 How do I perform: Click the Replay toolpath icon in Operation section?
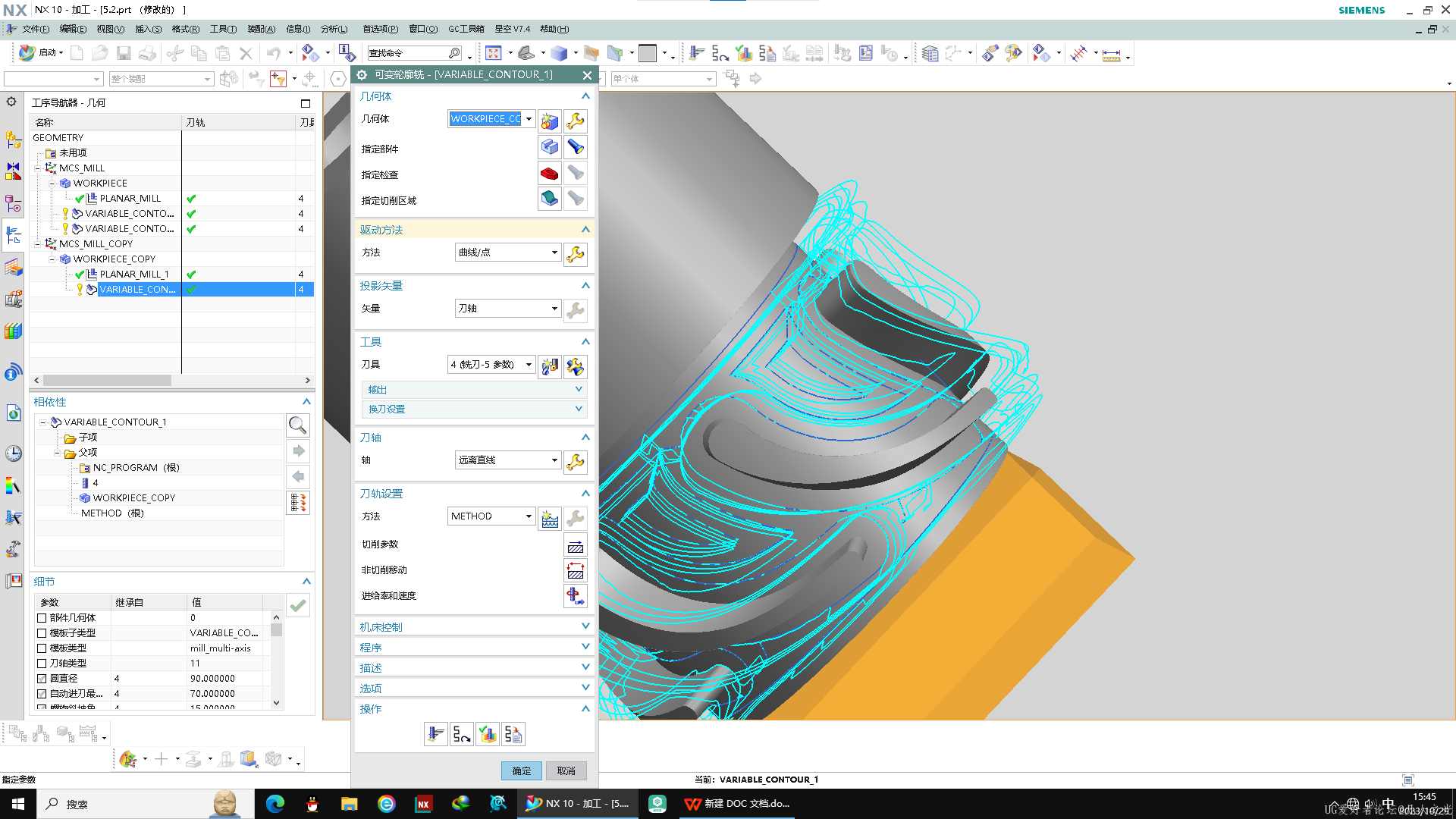click(x=462, y=734)
